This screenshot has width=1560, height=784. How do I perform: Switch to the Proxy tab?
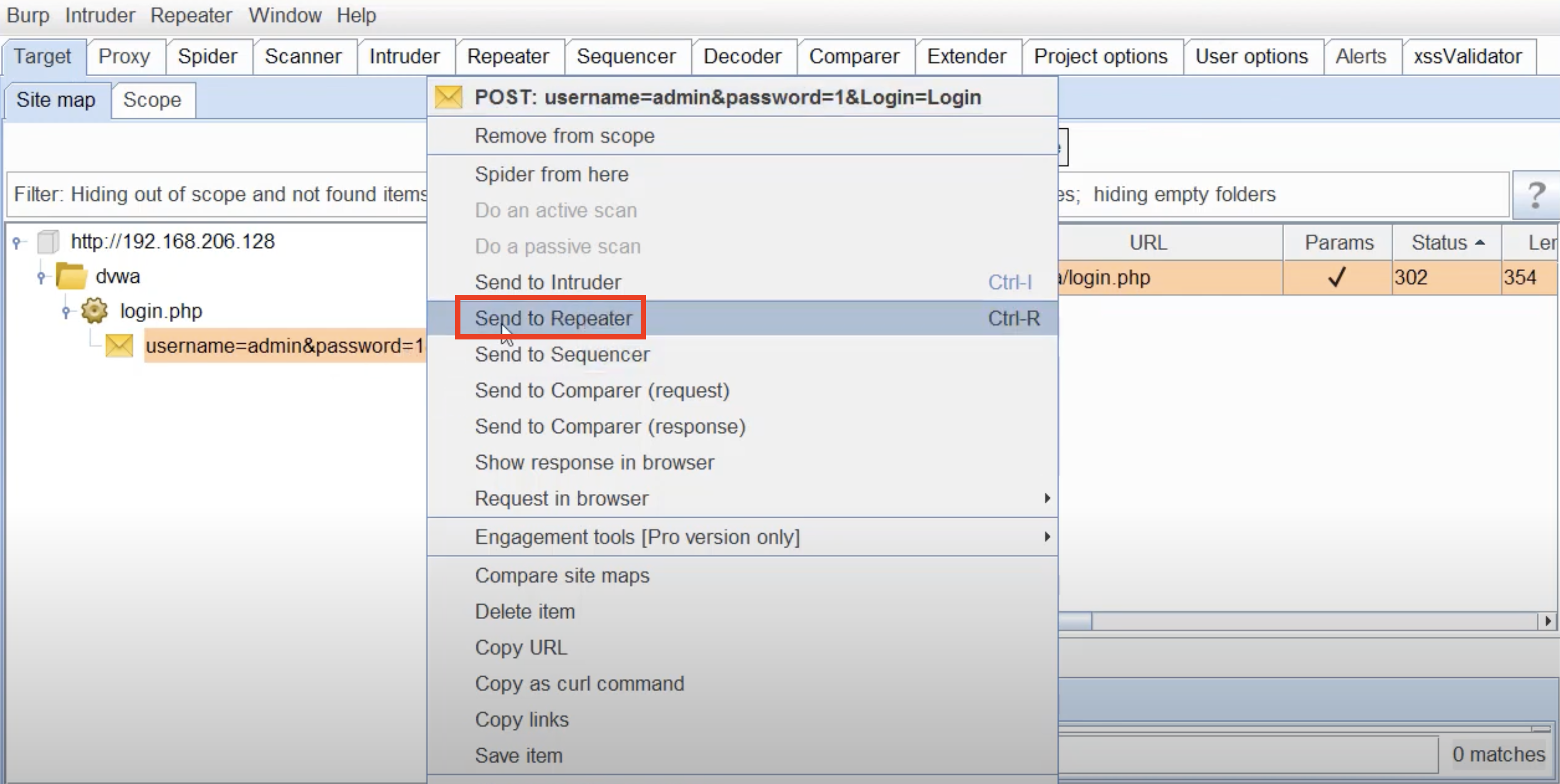(124, 56)
